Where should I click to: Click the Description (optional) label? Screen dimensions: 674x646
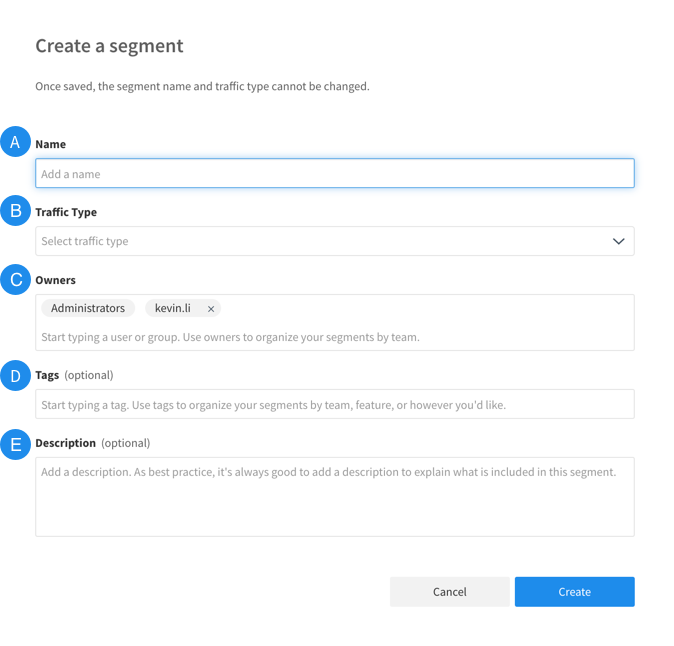coord(92,443)
